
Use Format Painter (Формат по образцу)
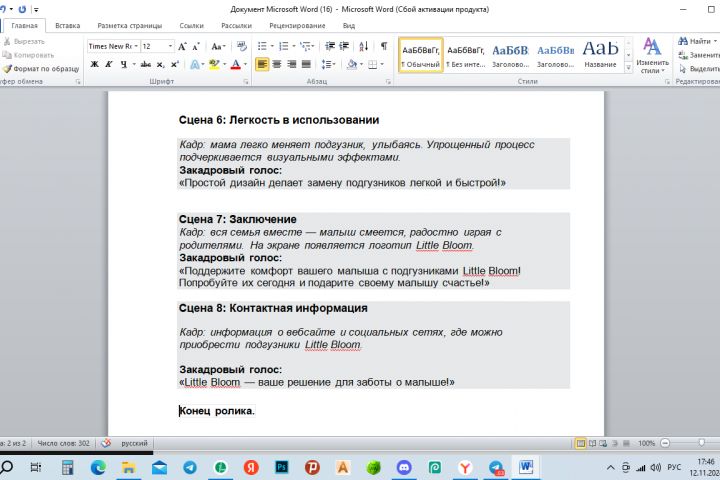click(41, 69)
